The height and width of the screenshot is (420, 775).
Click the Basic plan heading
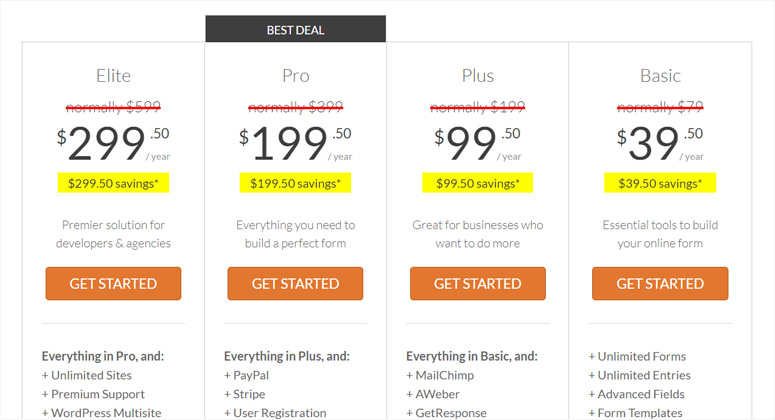660,76
